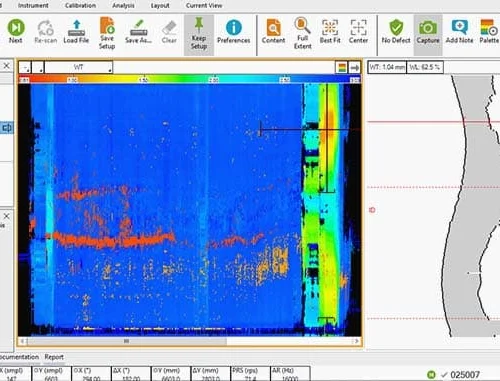This screenshot has height=381, width=500.
Task: Open the Current View menu
Action: [x=204, y=6]
